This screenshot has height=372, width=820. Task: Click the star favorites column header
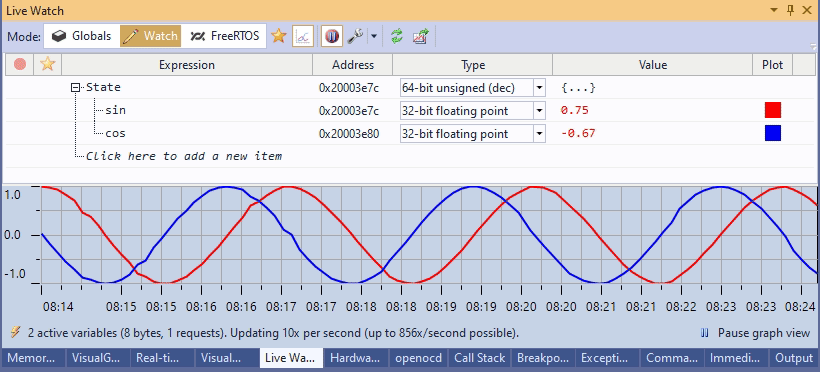pyautogui.click(x=48, y=65)
